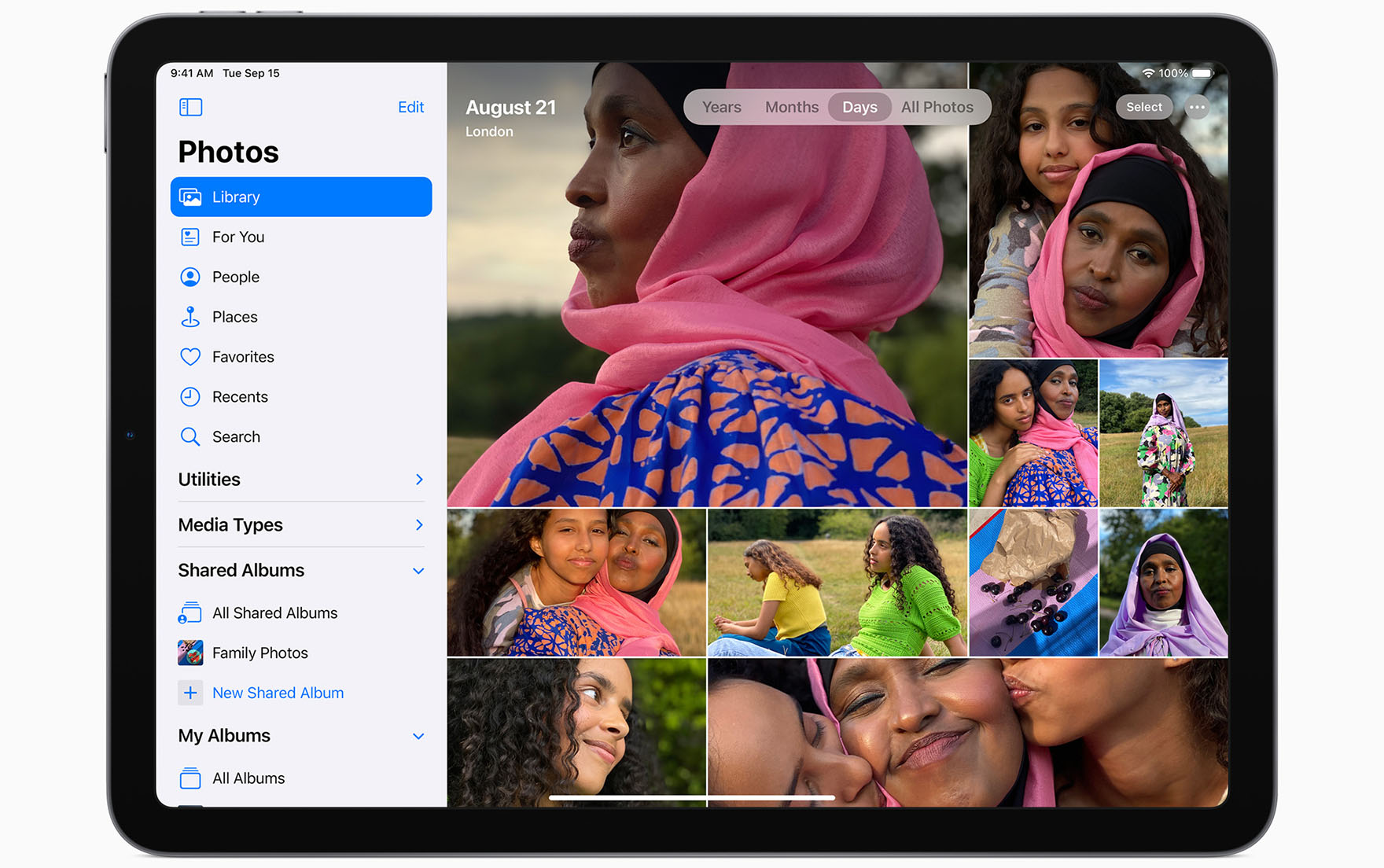The height and width of the screenshot is (868, 1384).
Task: Open the For You section
Action: 237,237
